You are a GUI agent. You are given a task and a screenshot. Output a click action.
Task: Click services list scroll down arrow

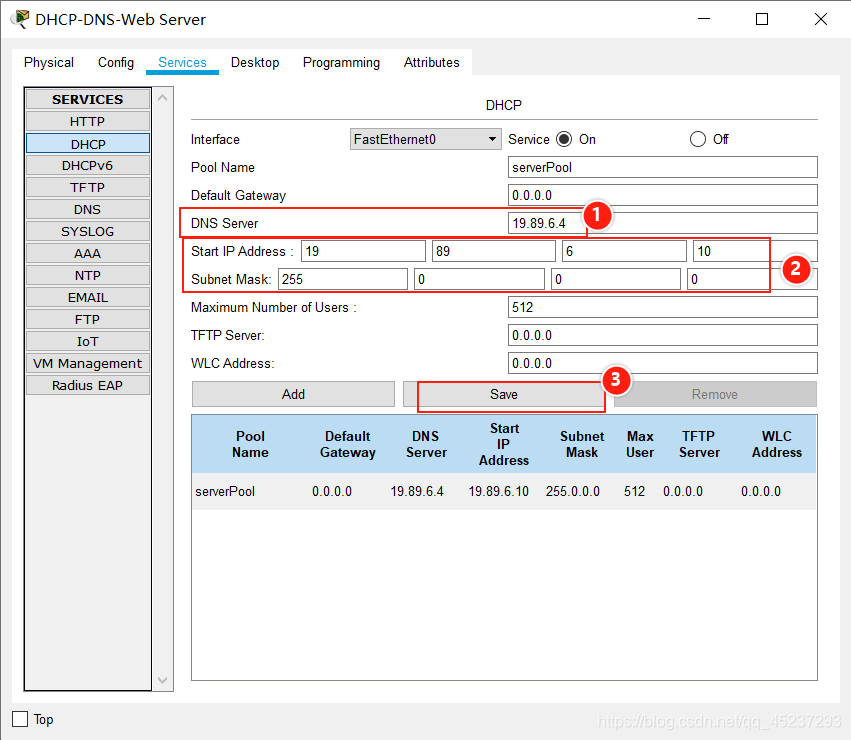pos(162,680)
